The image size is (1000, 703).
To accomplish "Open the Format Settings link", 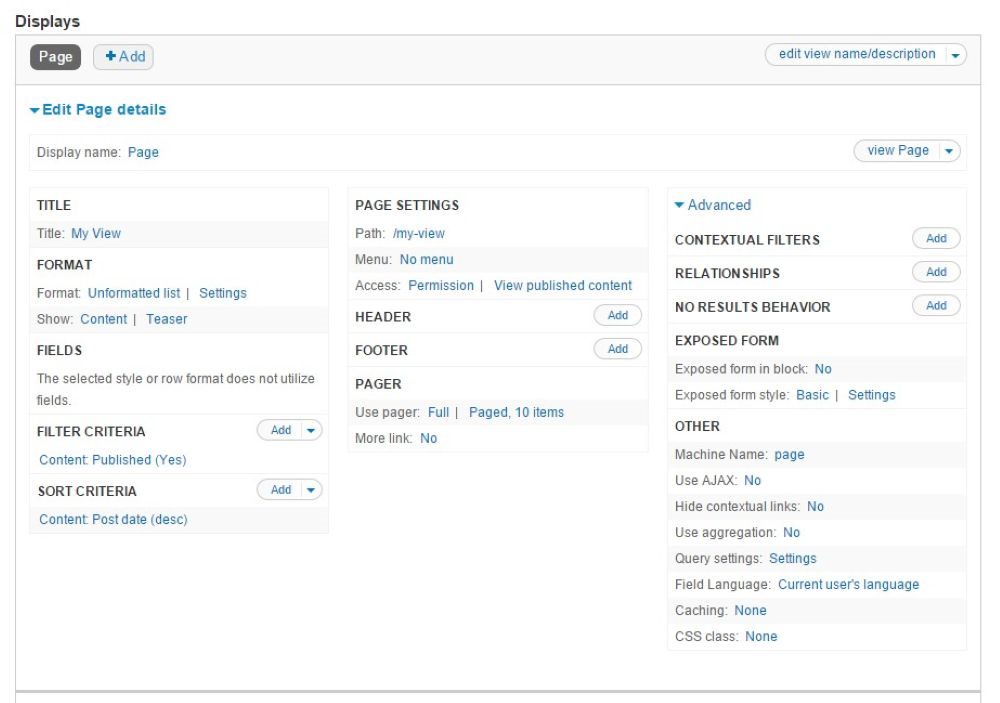I will pyautogui.click(x=223, y=293).
